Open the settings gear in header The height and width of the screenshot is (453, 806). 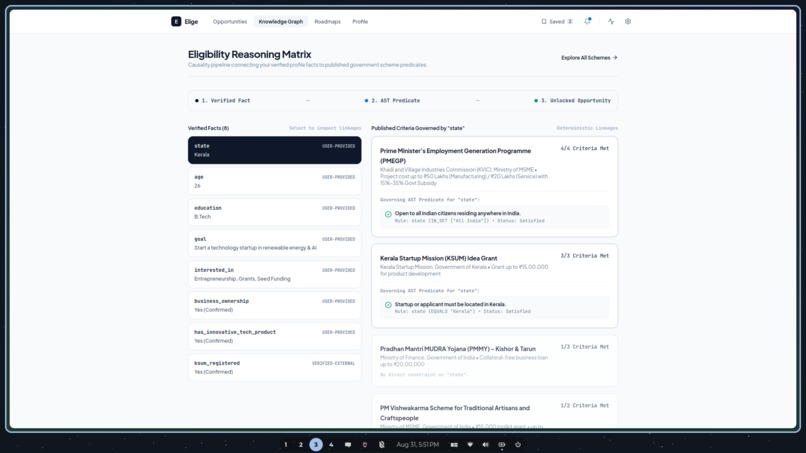point(628,22)
